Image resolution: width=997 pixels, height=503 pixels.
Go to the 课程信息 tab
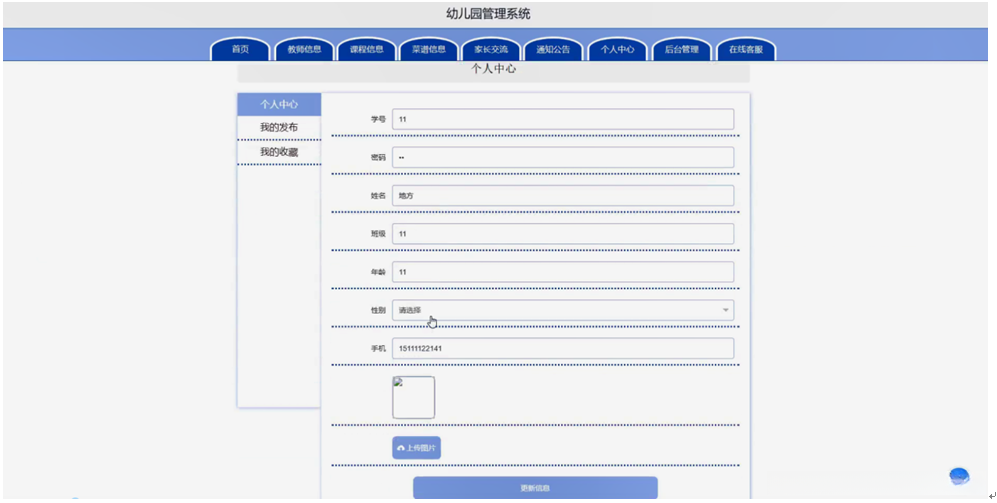click(x=366, y=50)
